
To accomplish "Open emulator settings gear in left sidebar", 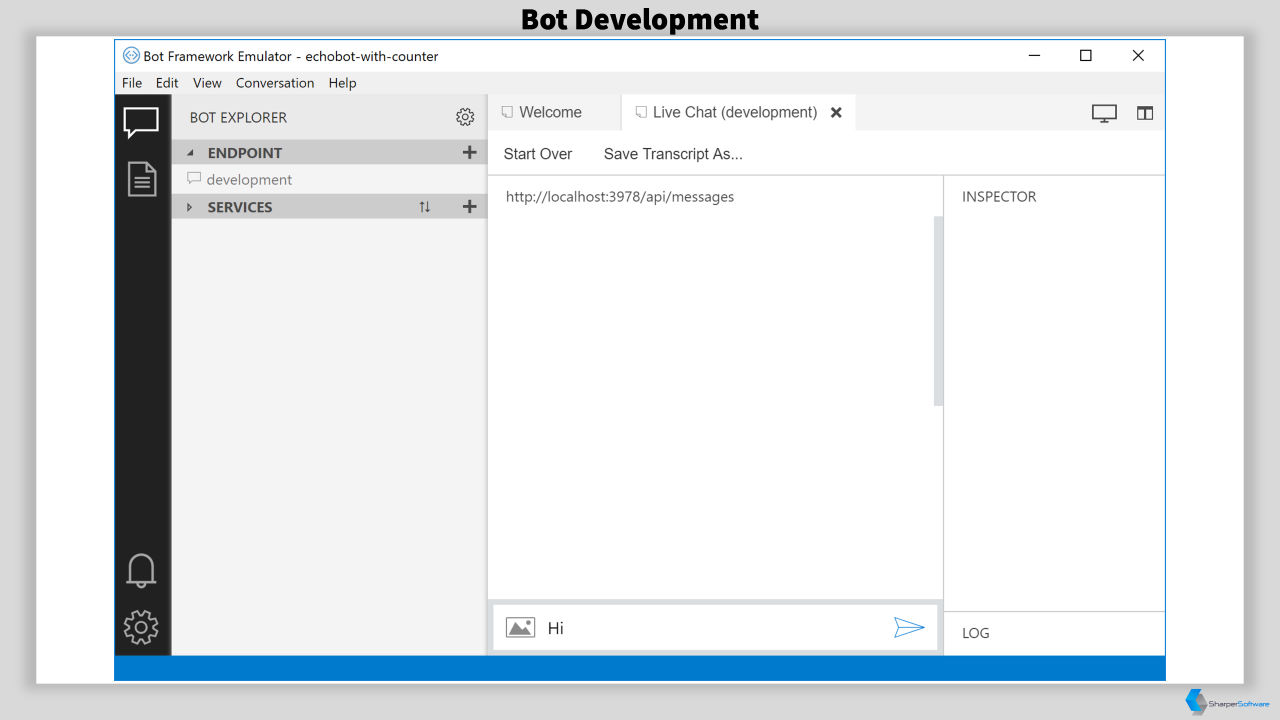I will 141,627.
